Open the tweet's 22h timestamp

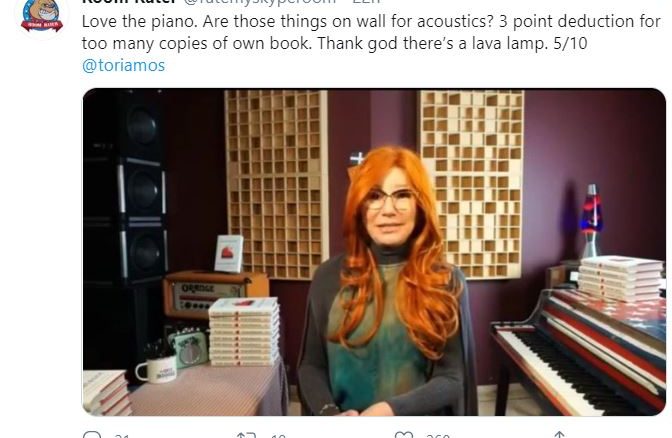366,2
